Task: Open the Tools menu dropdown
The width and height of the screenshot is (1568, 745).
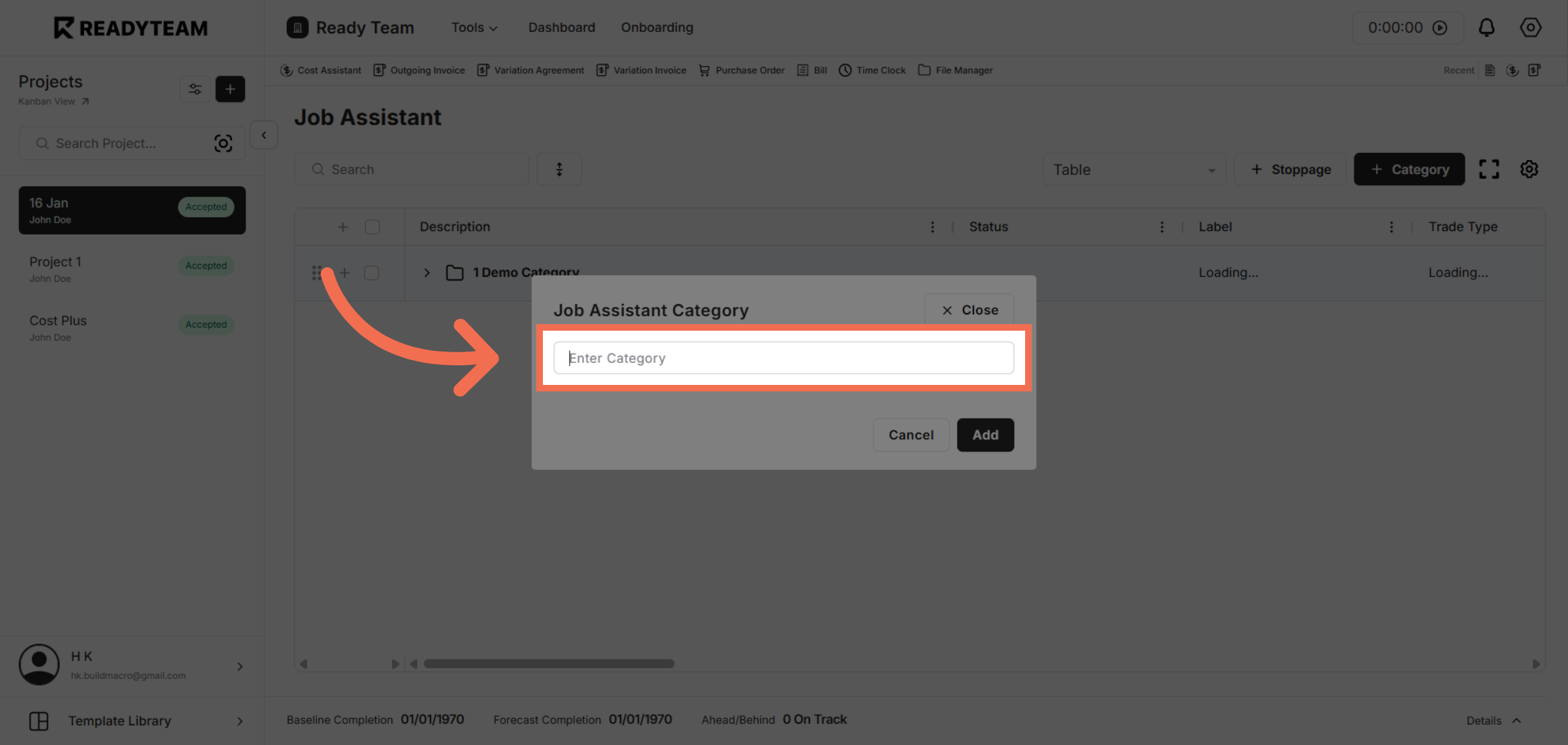Action: (474, 27)
